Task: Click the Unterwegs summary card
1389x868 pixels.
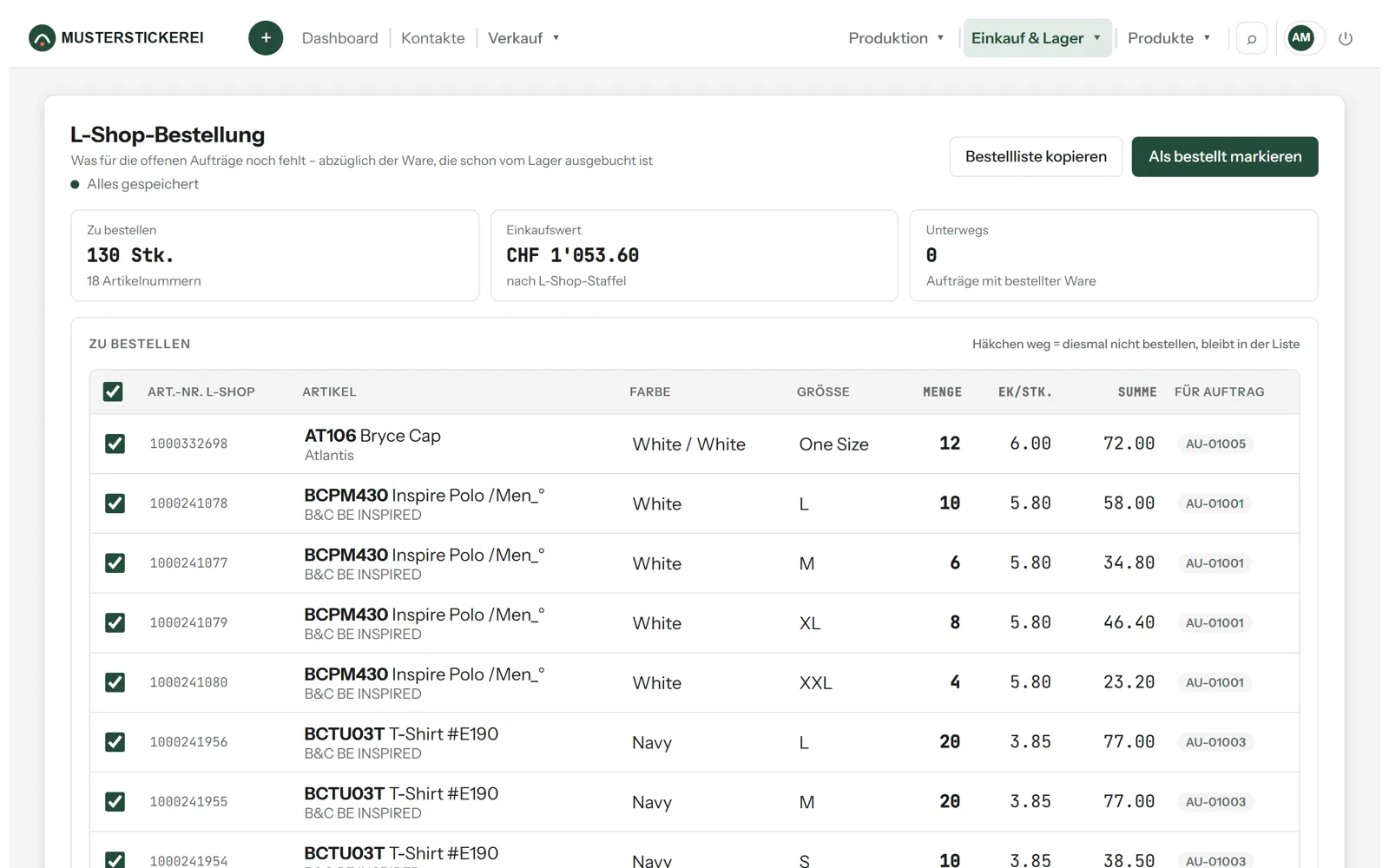Action: (1114, 255)
